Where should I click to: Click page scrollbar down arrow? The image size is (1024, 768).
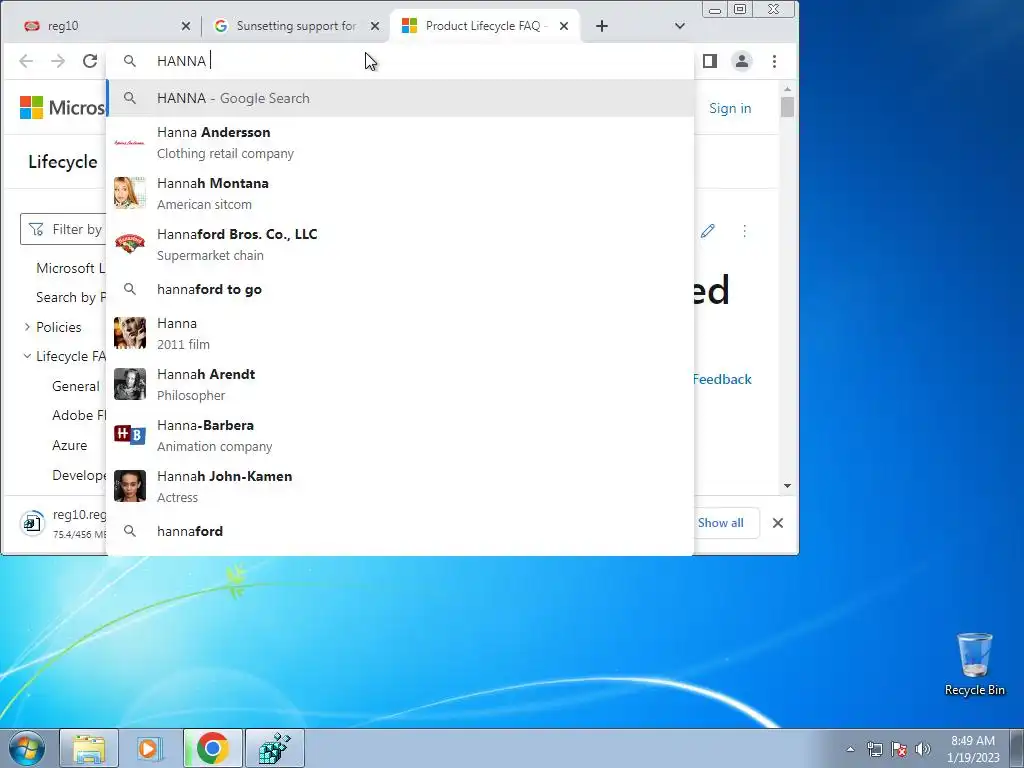[x=787, y=486]
